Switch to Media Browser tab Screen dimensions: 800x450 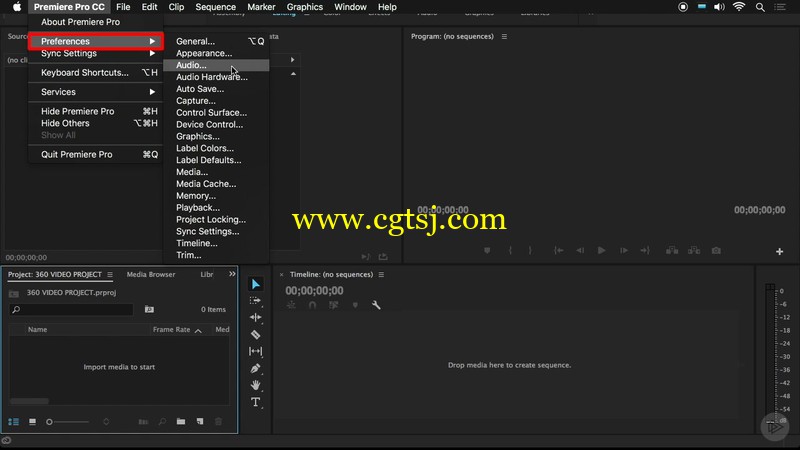(151, 274)
